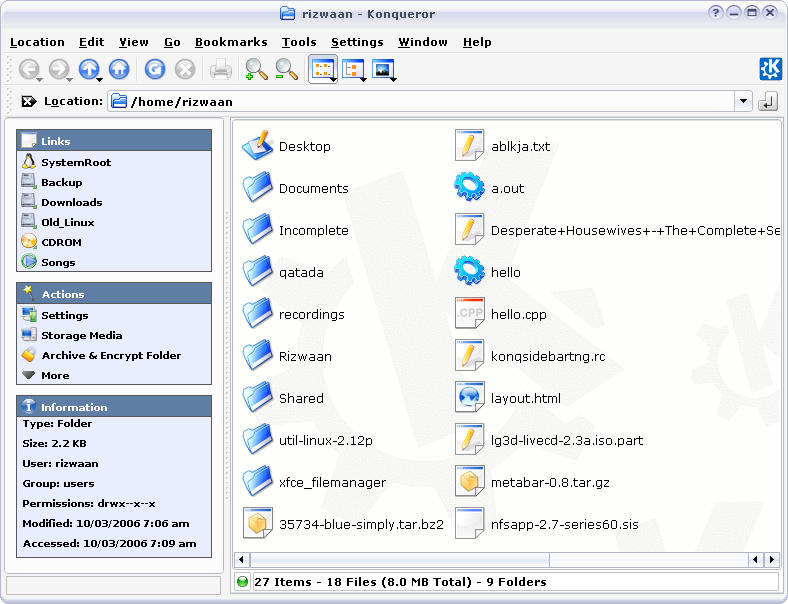Open the Bookmarks menu
Viewport: 788px width, 604px height.
[x=231, y=42]
